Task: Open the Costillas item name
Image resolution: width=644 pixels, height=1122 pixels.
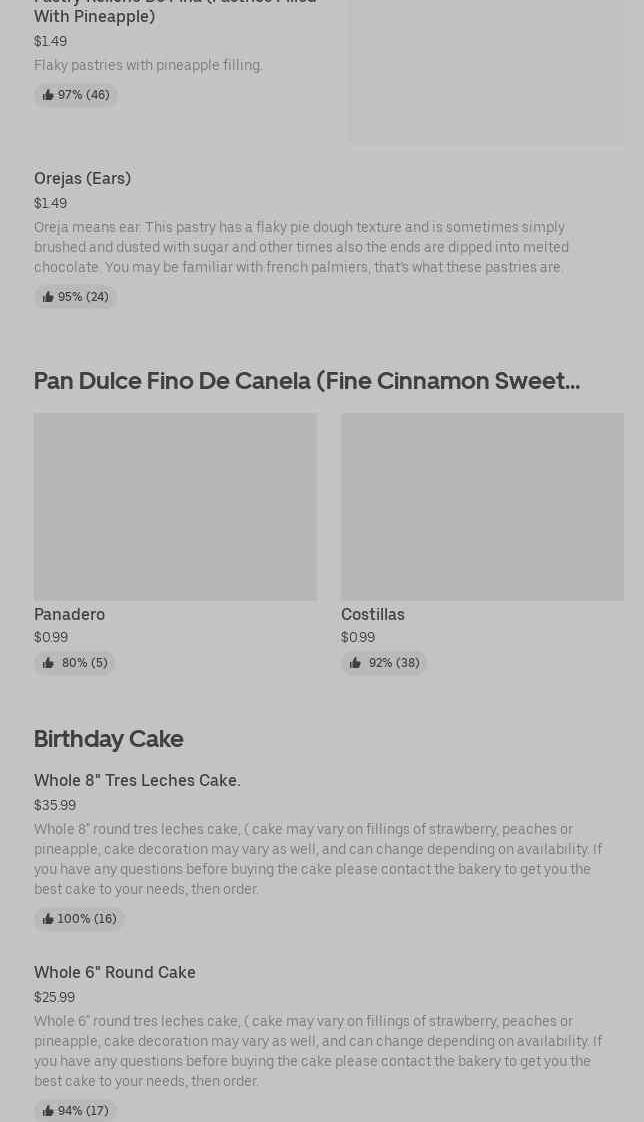Action: [x=372, y=615]
